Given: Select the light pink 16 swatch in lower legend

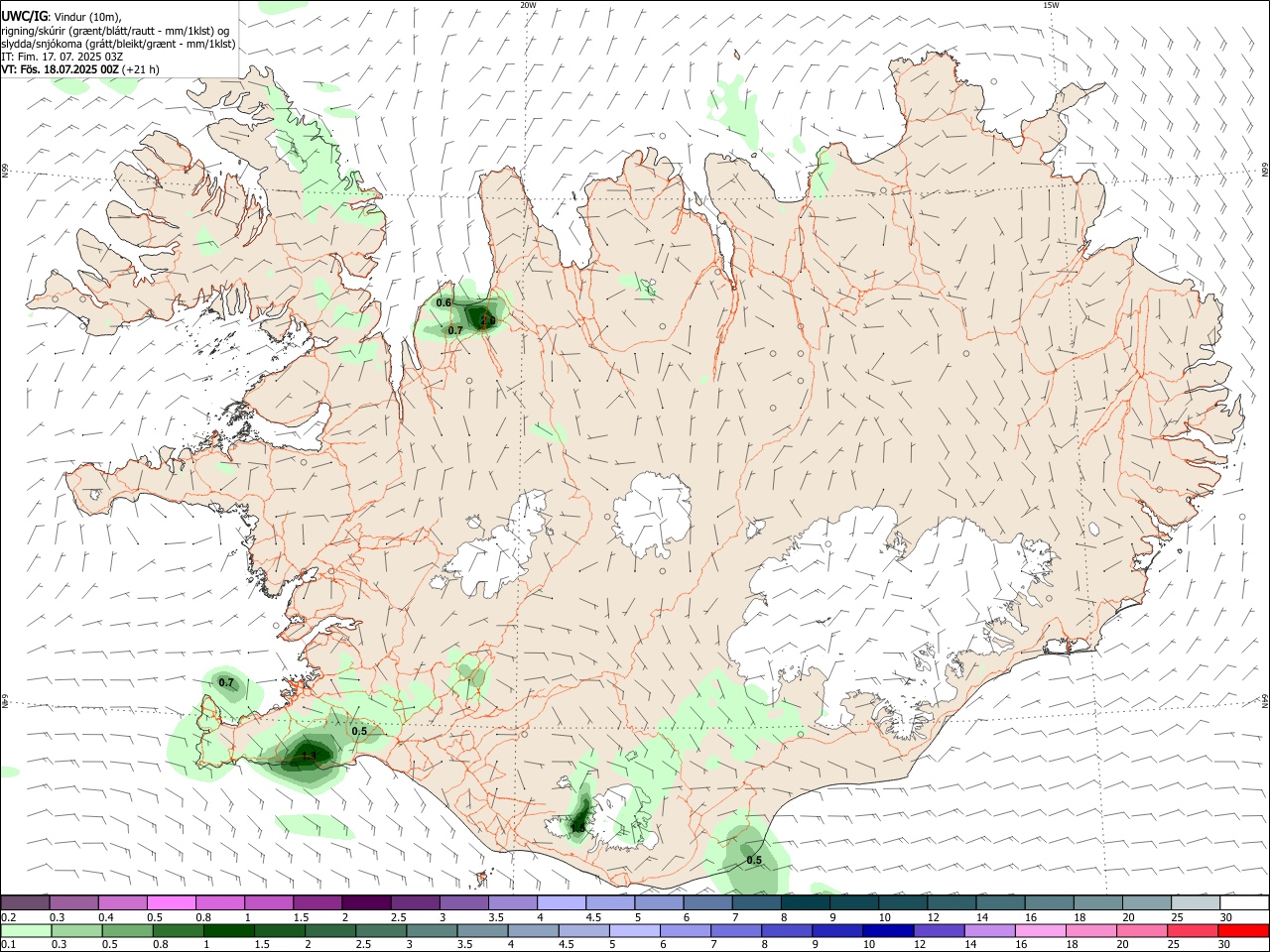Looking at the screenshot, I should click(x=1039, y=931).
